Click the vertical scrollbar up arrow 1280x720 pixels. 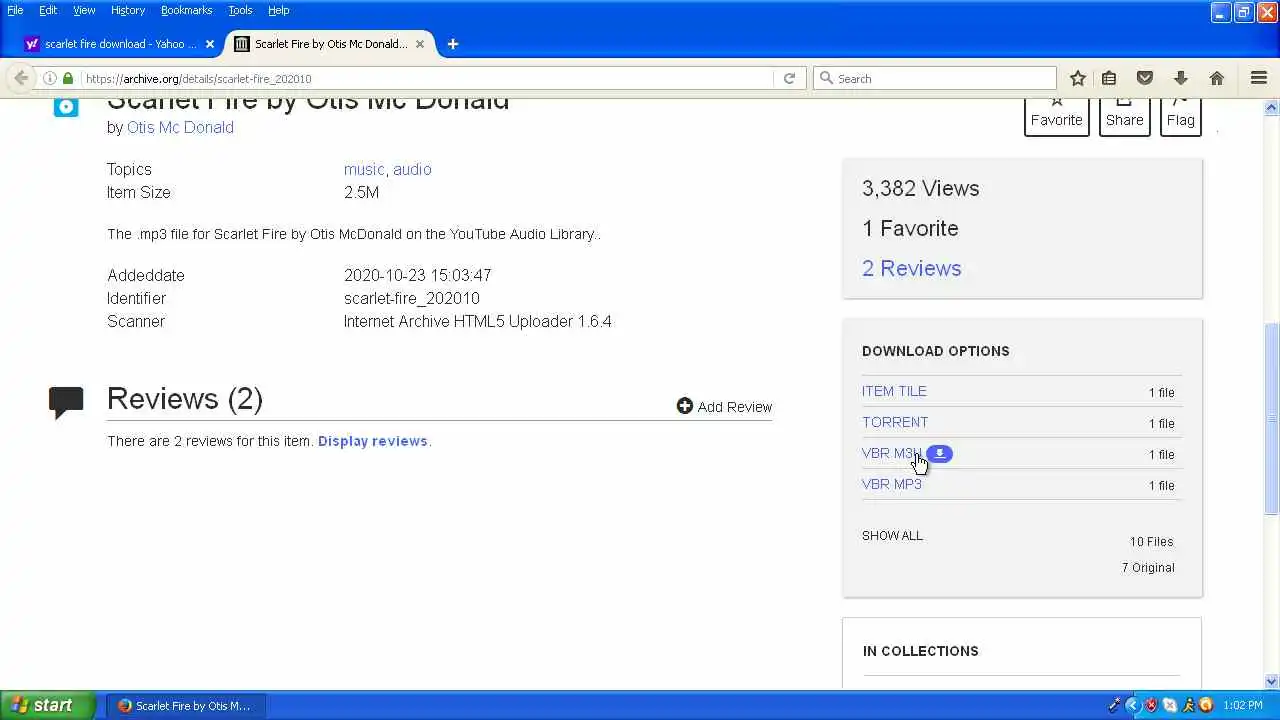[1272, 107]
